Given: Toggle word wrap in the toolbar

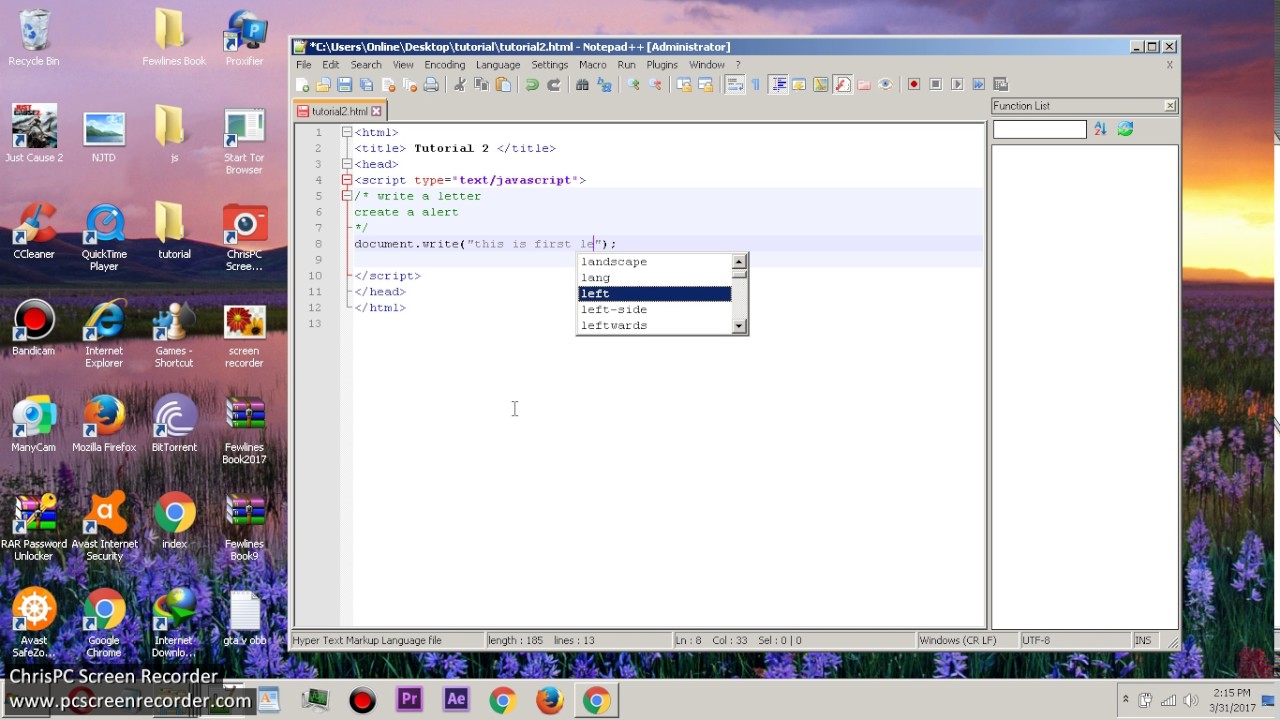Looking at the screenshot, I should (734, 85).
